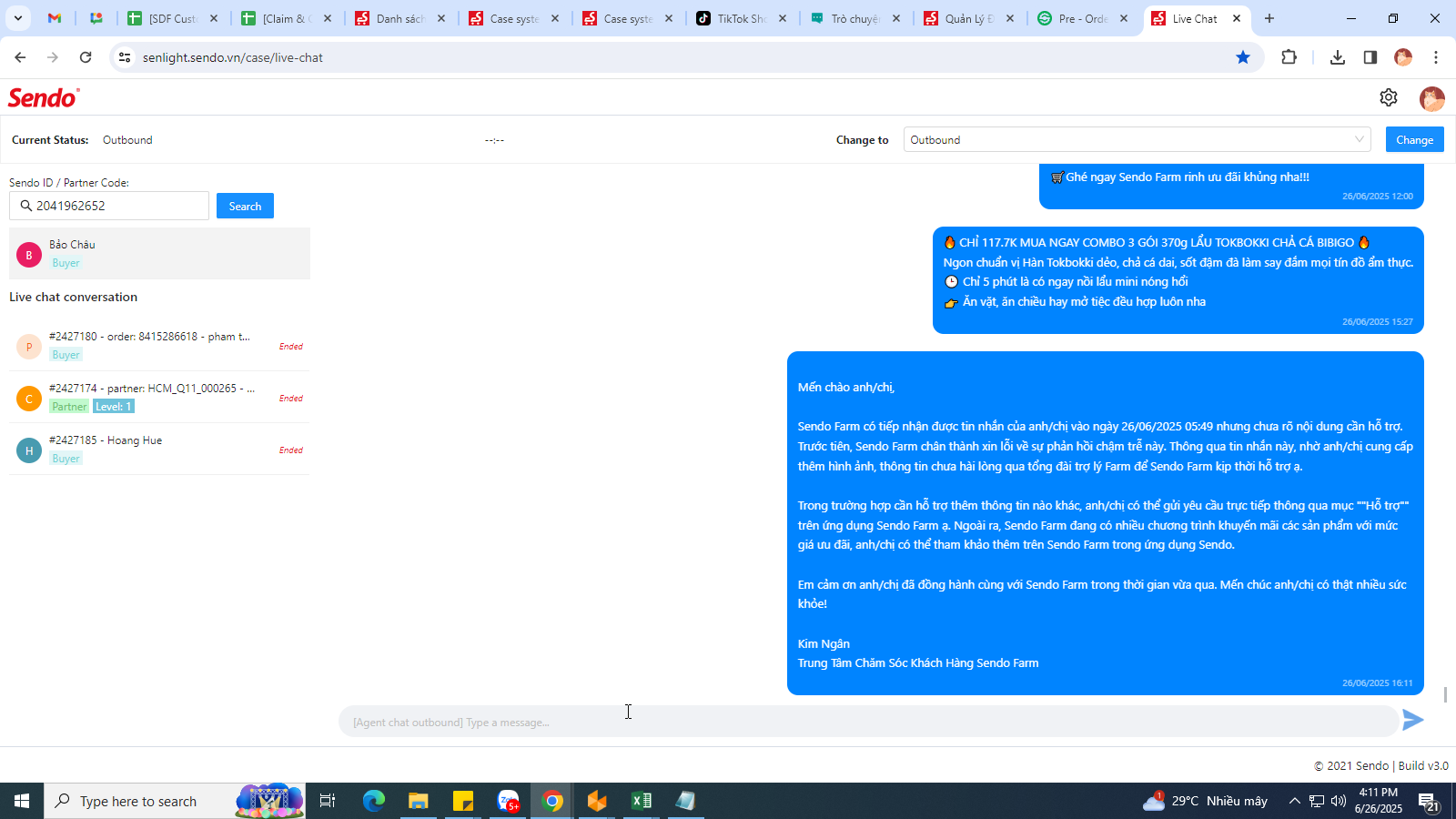Focus the Sendo ID / Partner Code field
The height and width of the screenshot is (819, 1456).
pos(109,206)
